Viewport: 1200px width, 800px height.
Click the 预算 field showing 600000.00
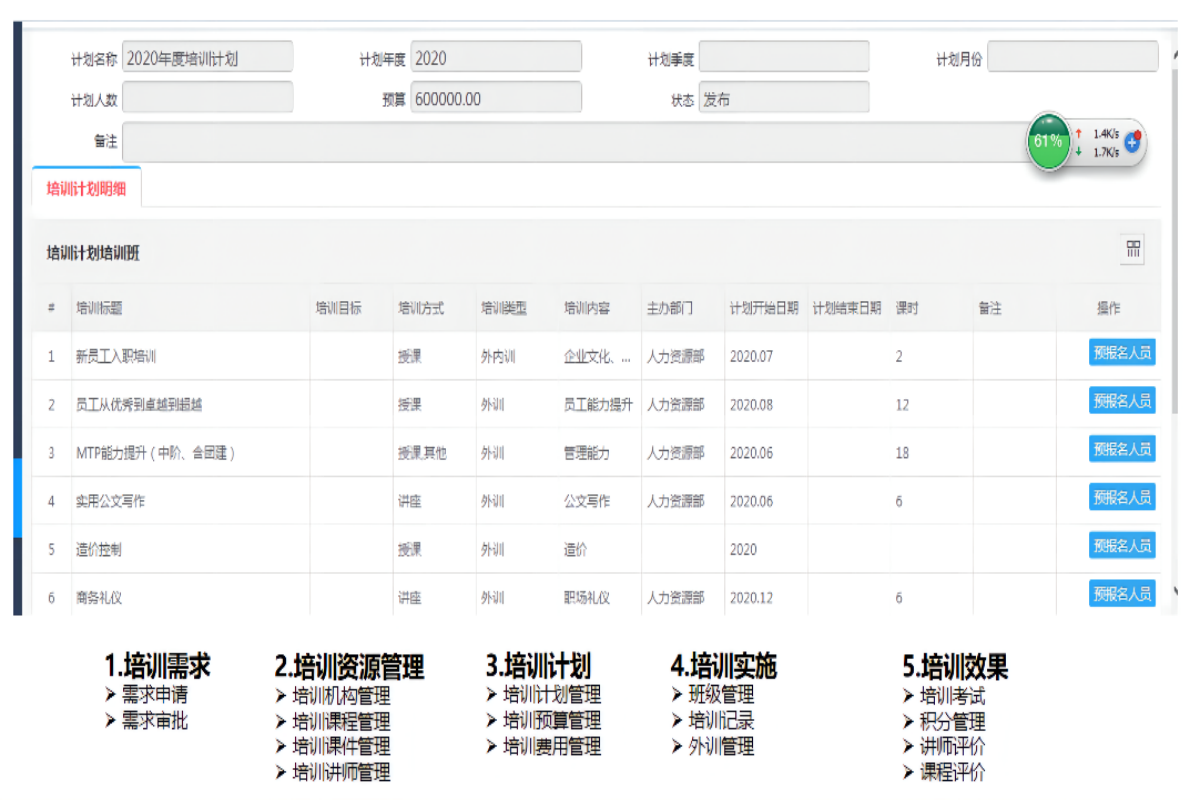click(496, 98)
